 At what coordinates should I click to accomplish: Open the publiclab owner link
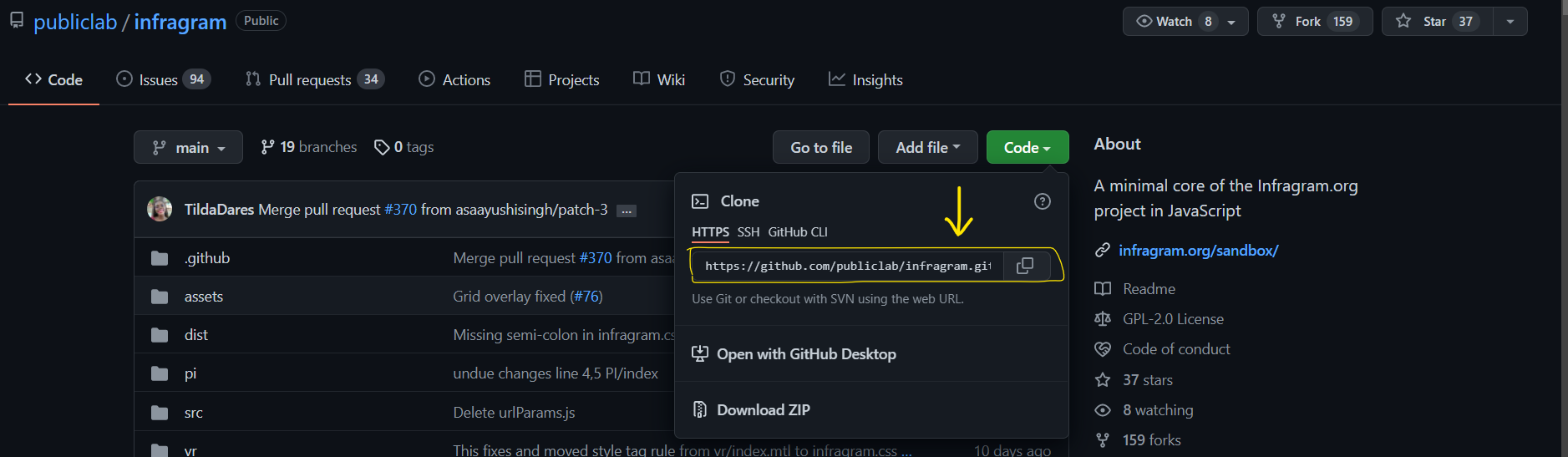[x=75, y=22]
